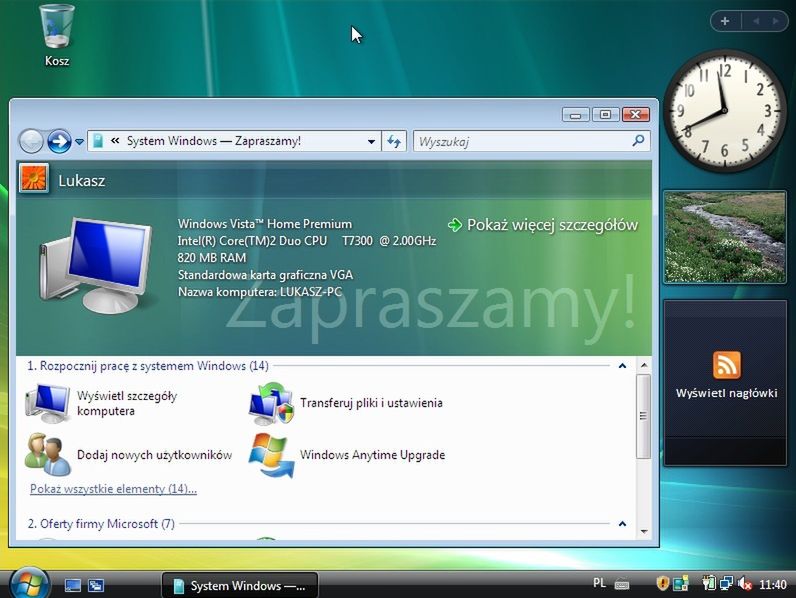This screenshot has width=796, height=598.
Task: Click the vertical scrollbar thumb
Action: click(644, 416)
